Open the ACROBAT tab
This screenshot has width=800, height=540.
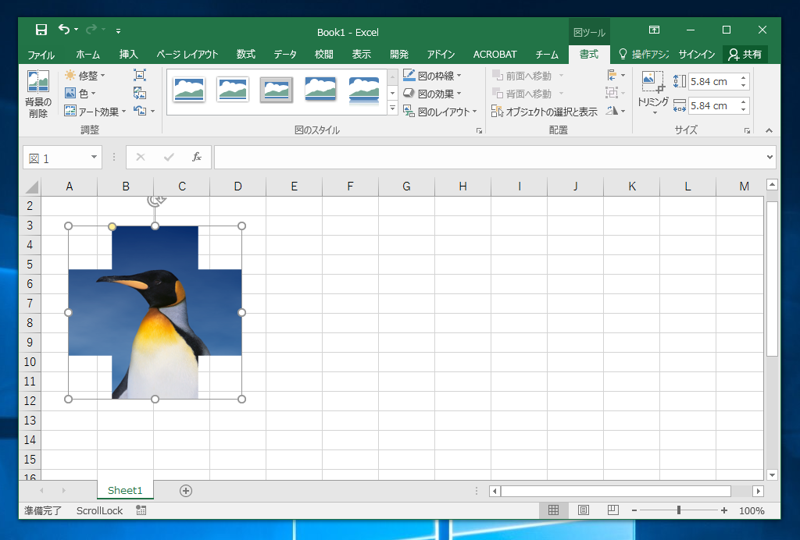tap(494, 54)
